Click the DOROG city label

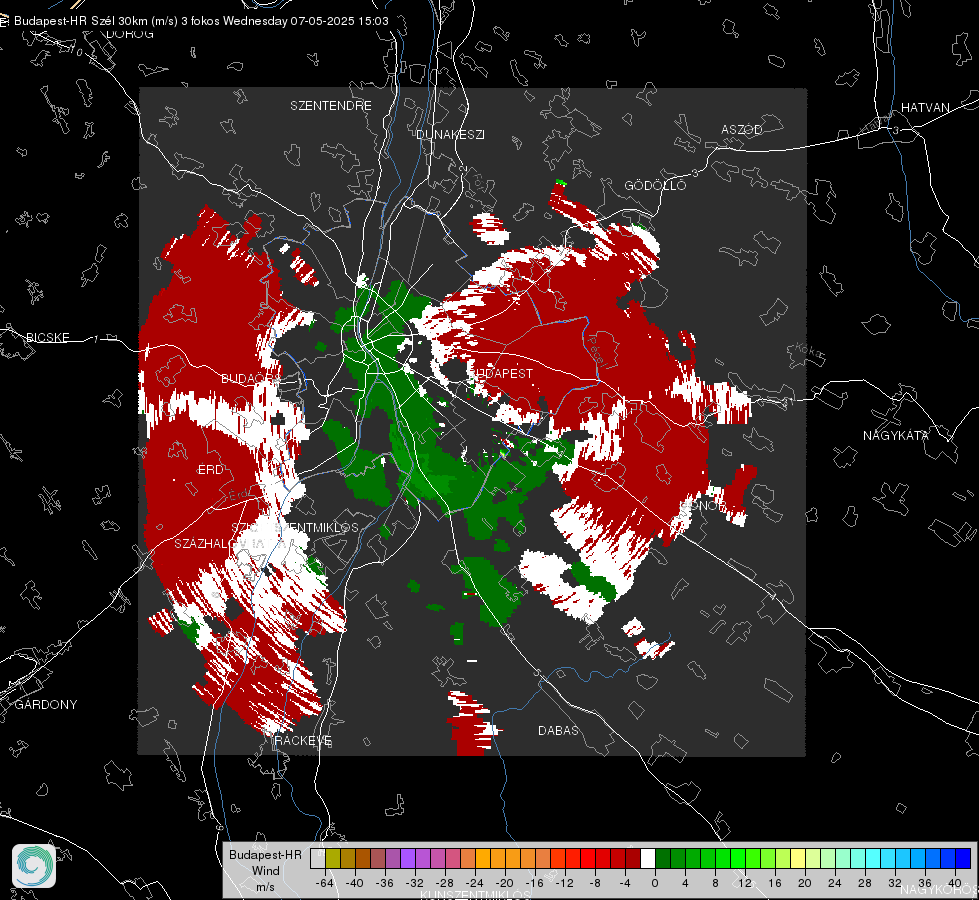pyautogui.click(x=130, y=34)
